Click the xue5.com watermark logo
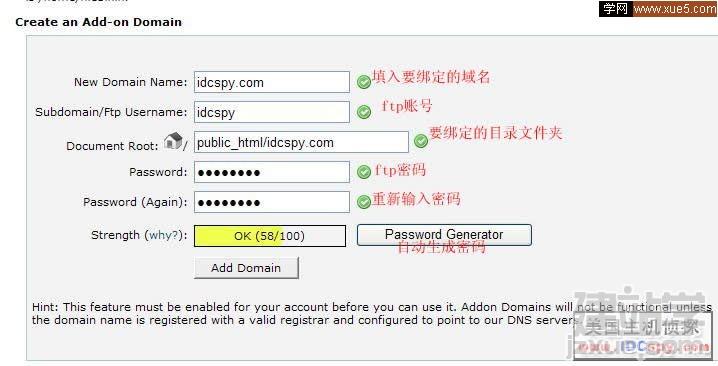This screenshot has width=718, height=366. click(x=658, y=9)
